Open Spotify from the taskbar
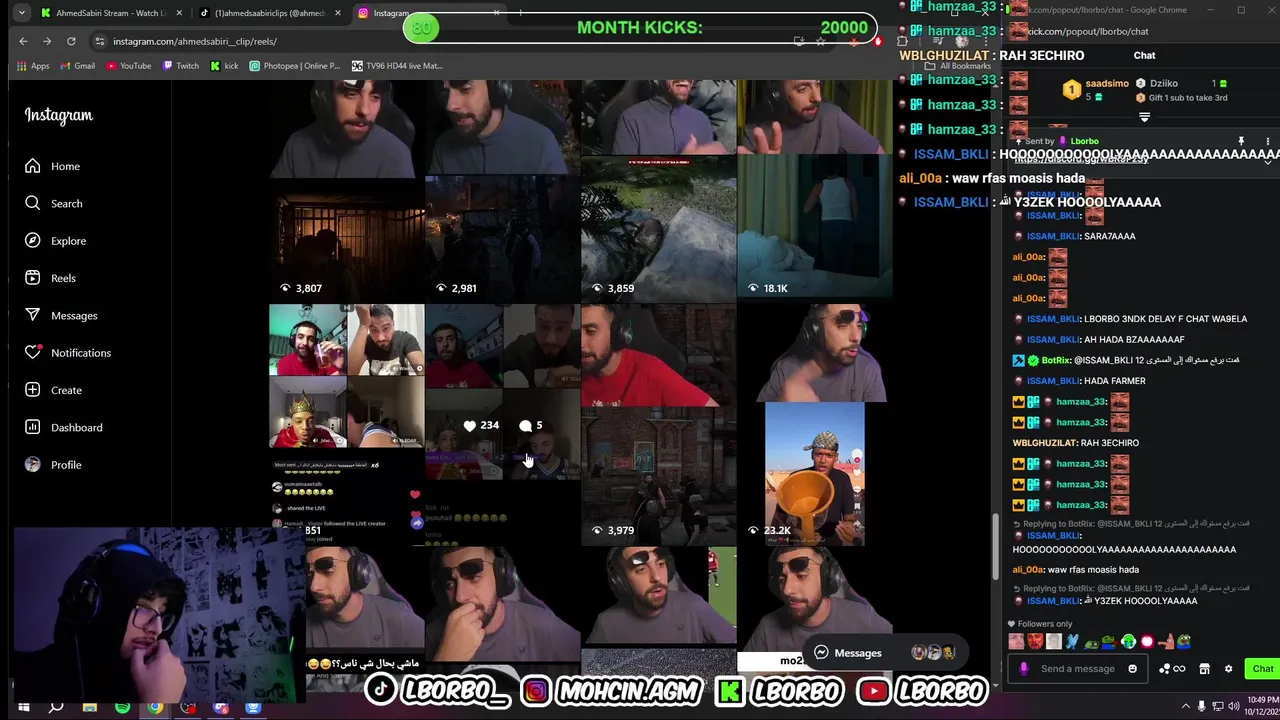 click(x=122, y=708)
